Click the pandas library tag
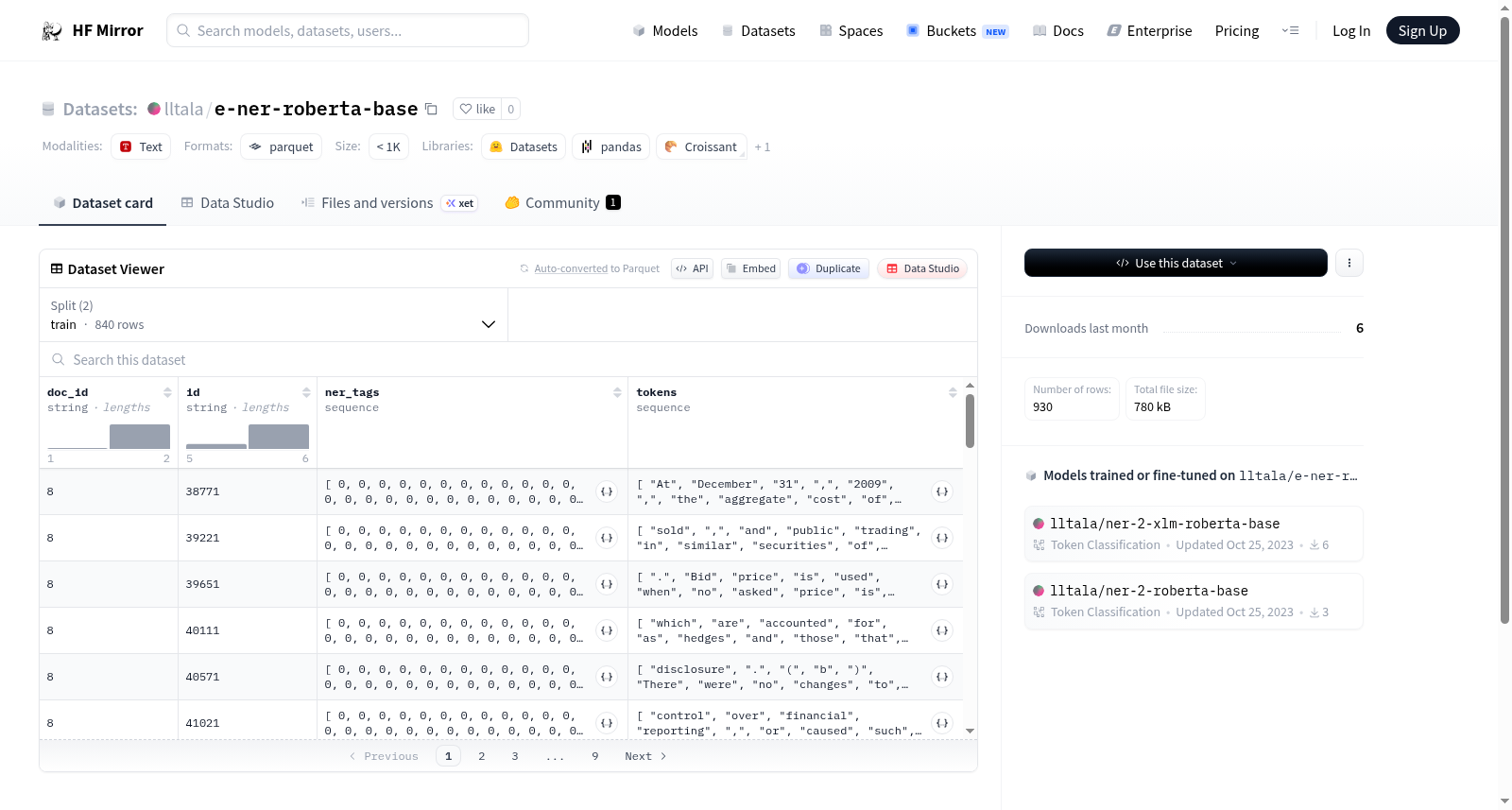Viewport: 1512px width, 810px height. coord(610,146)
